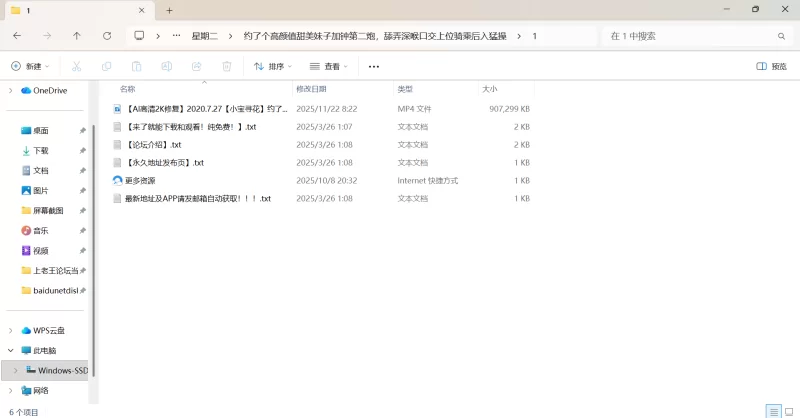
Task: Select 下载 in the sidebar
Action: point(40,150)
